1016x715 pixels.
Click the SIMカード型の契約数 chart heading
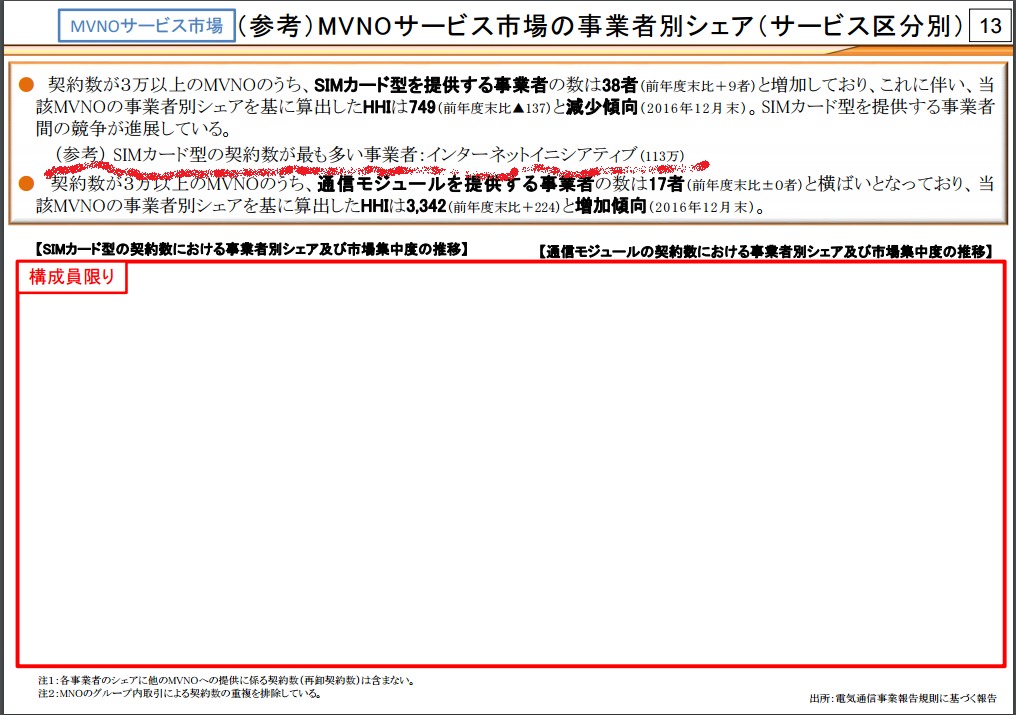point(250,249)
